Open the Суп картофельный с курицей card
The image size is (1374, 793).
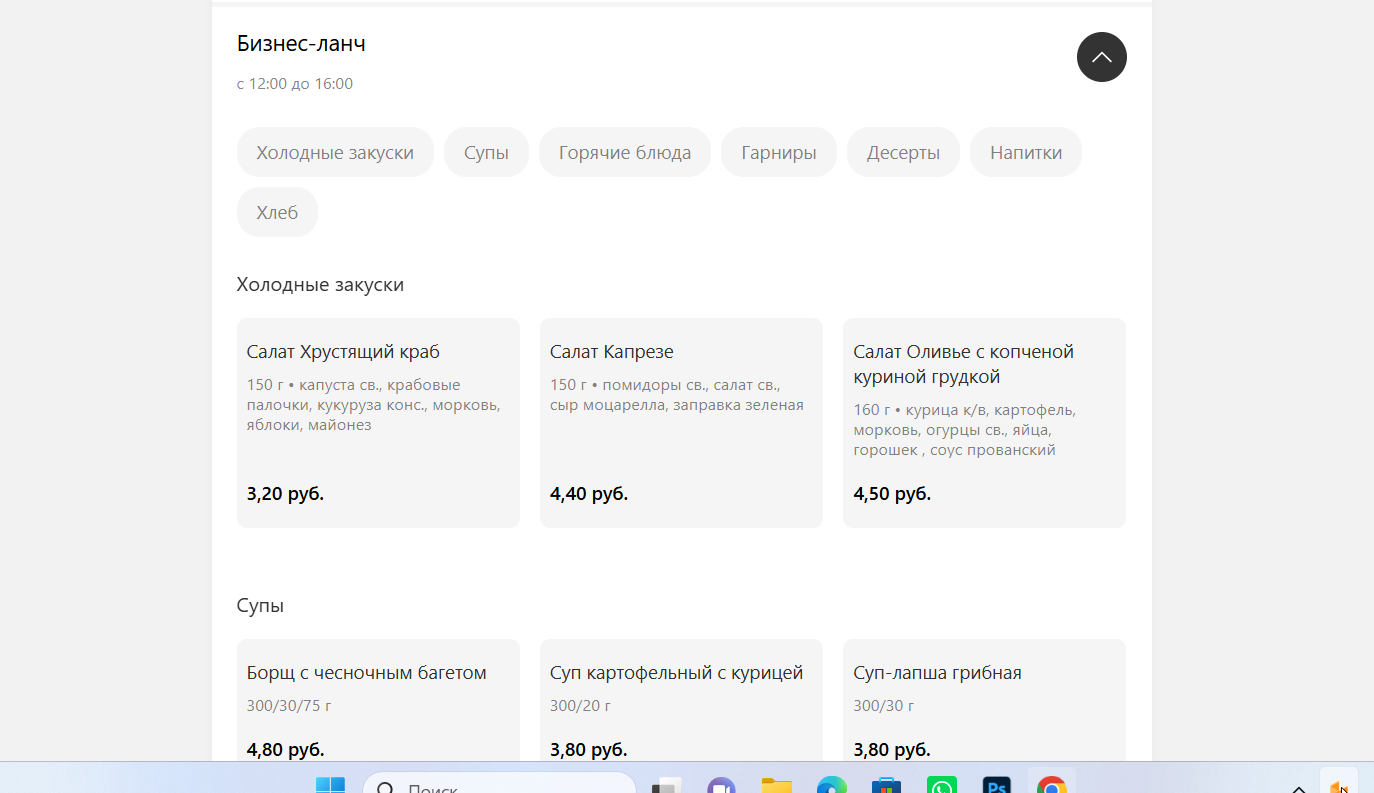[x=681, y=700]
